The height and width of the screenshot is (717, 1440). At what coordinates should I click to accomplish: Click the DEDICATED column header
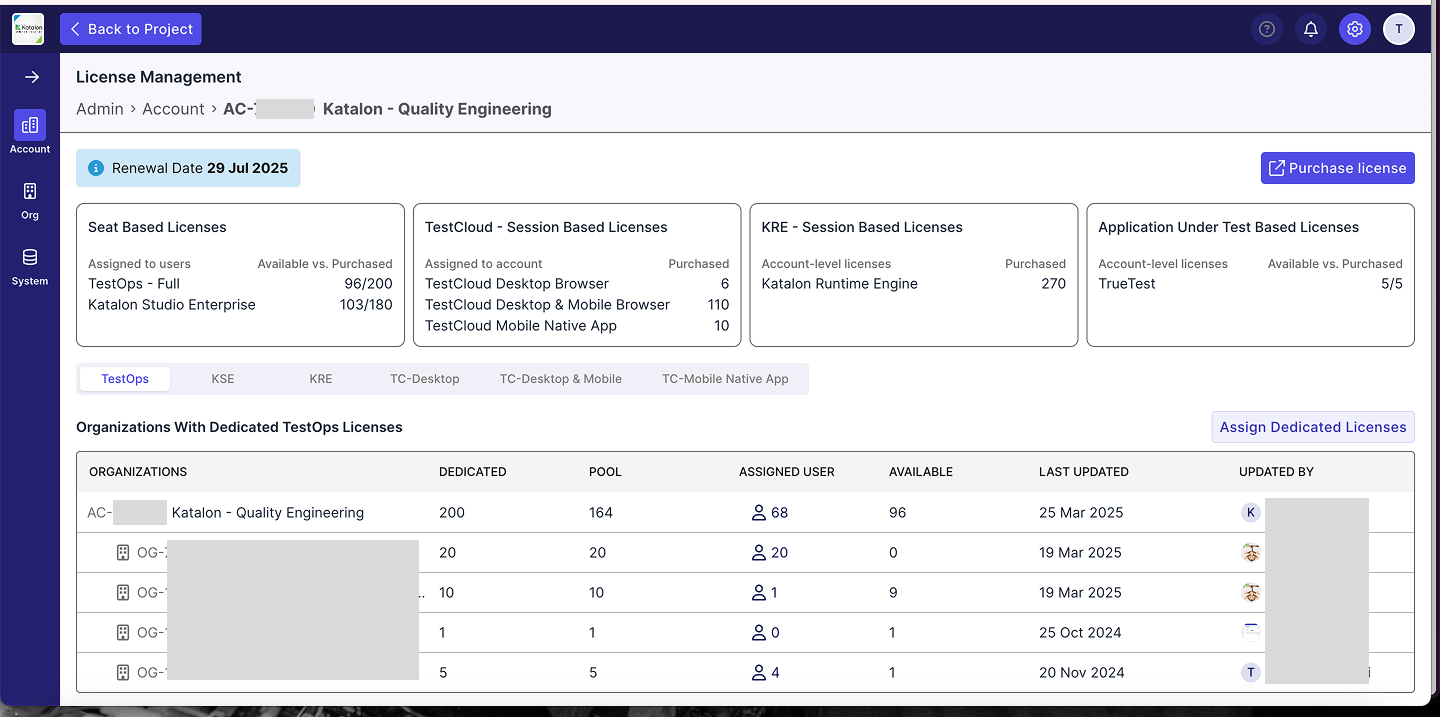(472, 472)
